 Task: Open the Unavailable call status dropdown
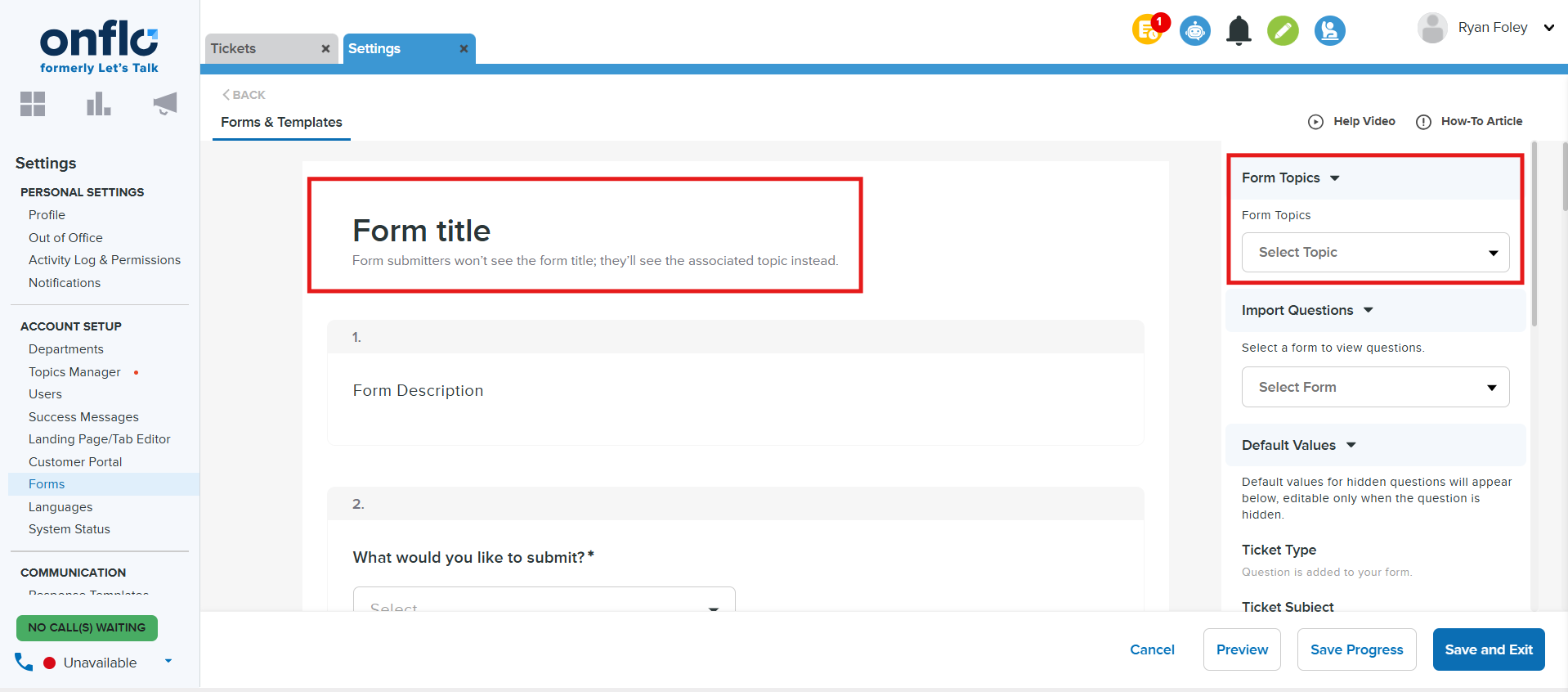(168, 662)
